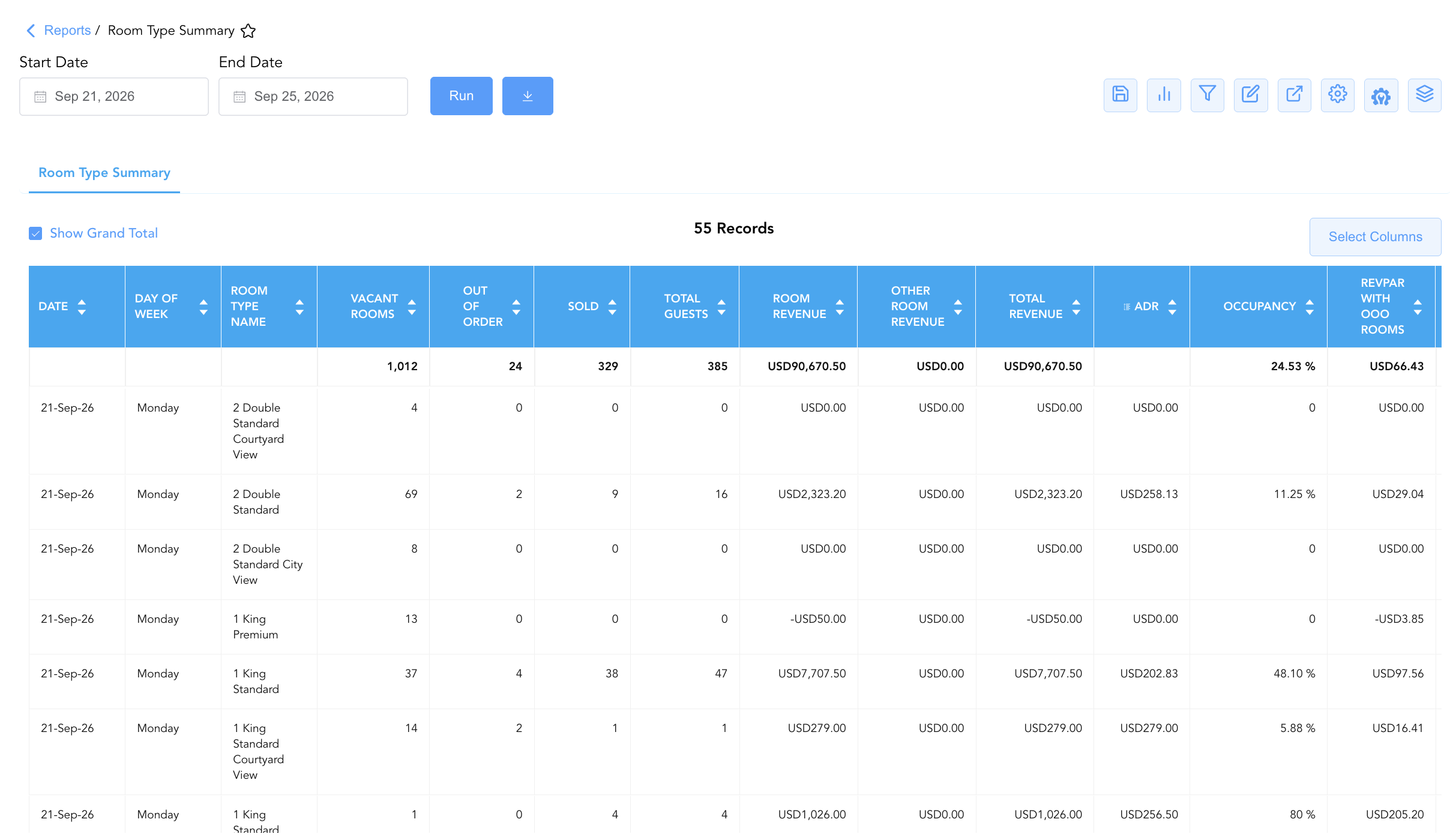Click the USD7,707.50 room revenue cell
Image resolution: width=1450 pixels, height=840 pixels.
pyautogui.click(x=811, y=673)
